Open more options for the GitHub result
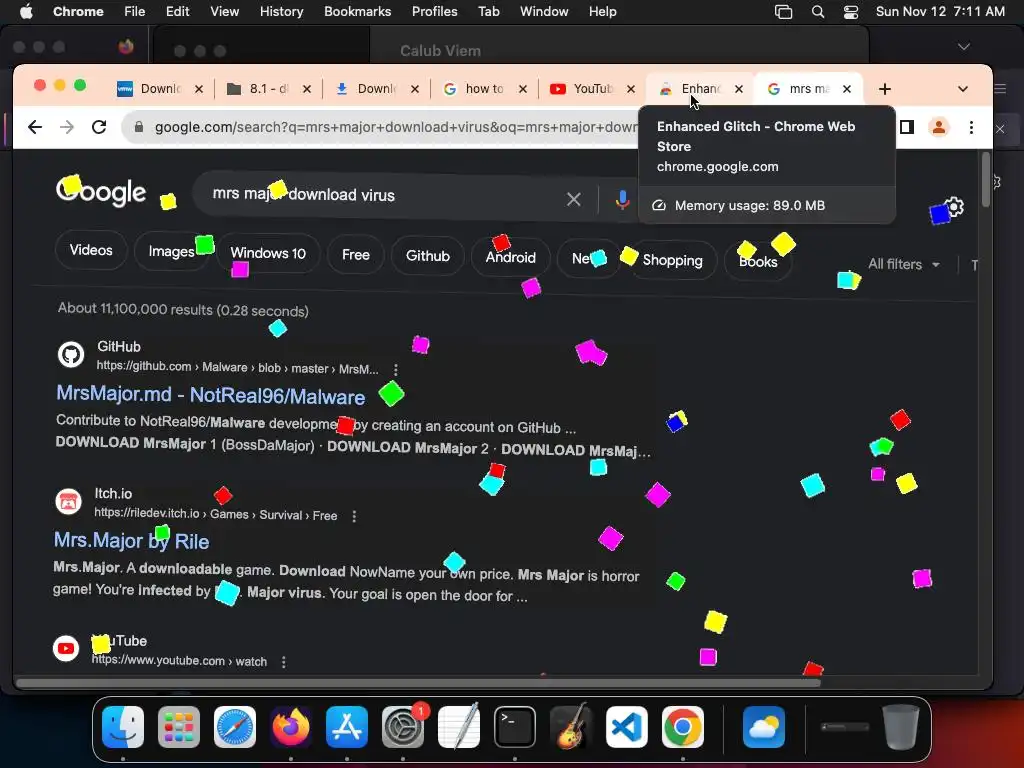 click(396, 370)
